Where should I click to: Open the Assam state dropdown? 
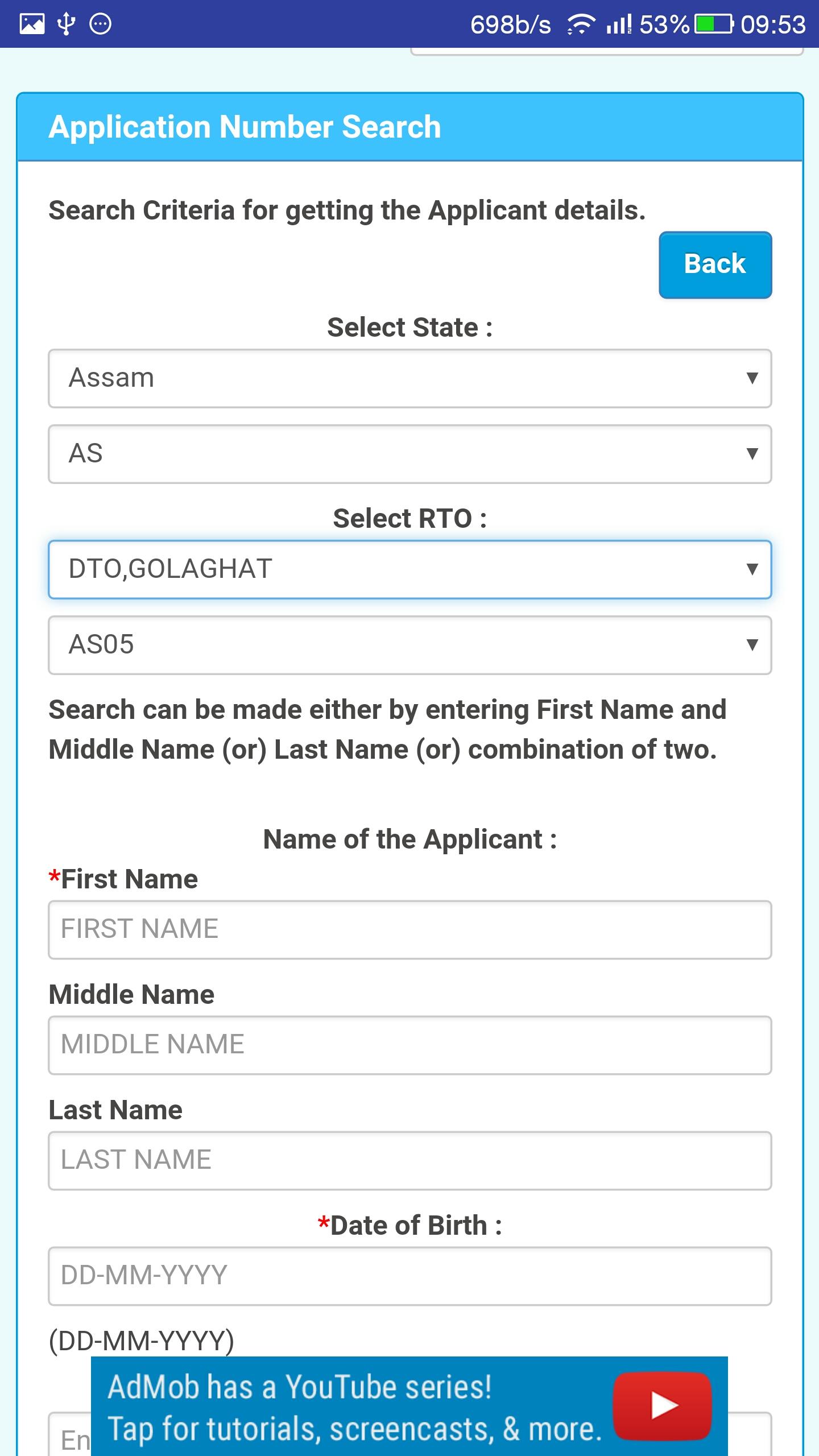coord(409,378)
